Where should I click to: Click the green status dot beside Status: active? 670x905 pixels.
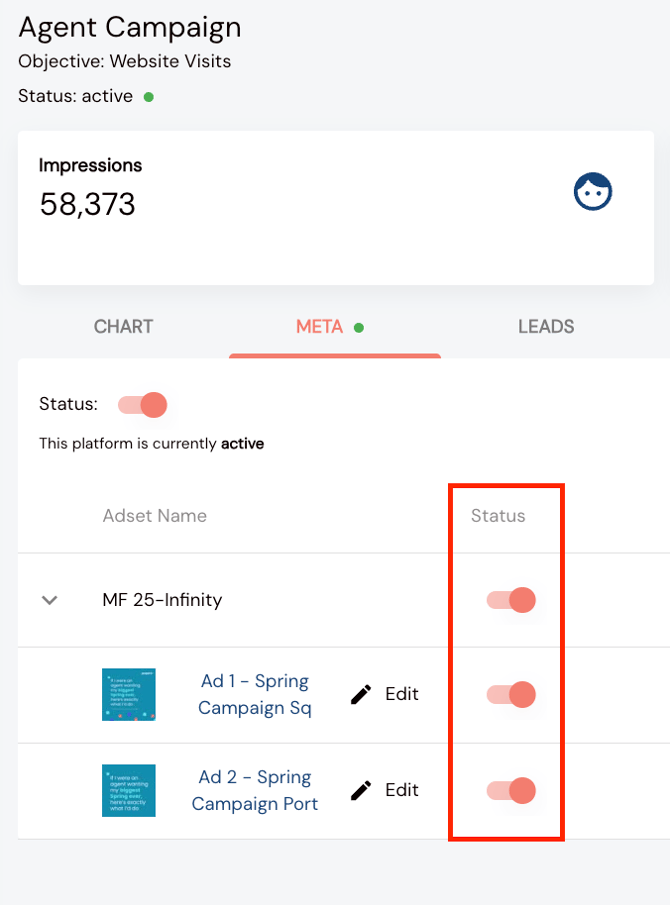pyautogui.click(x=149, y=97)
